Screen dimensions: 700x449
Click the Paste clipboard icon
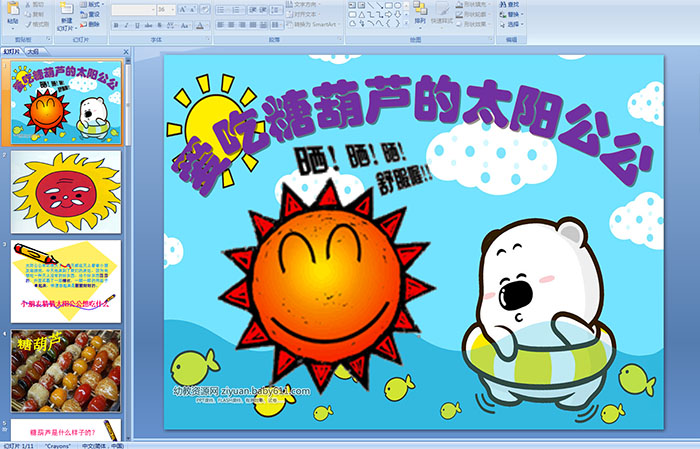[13, 9]
